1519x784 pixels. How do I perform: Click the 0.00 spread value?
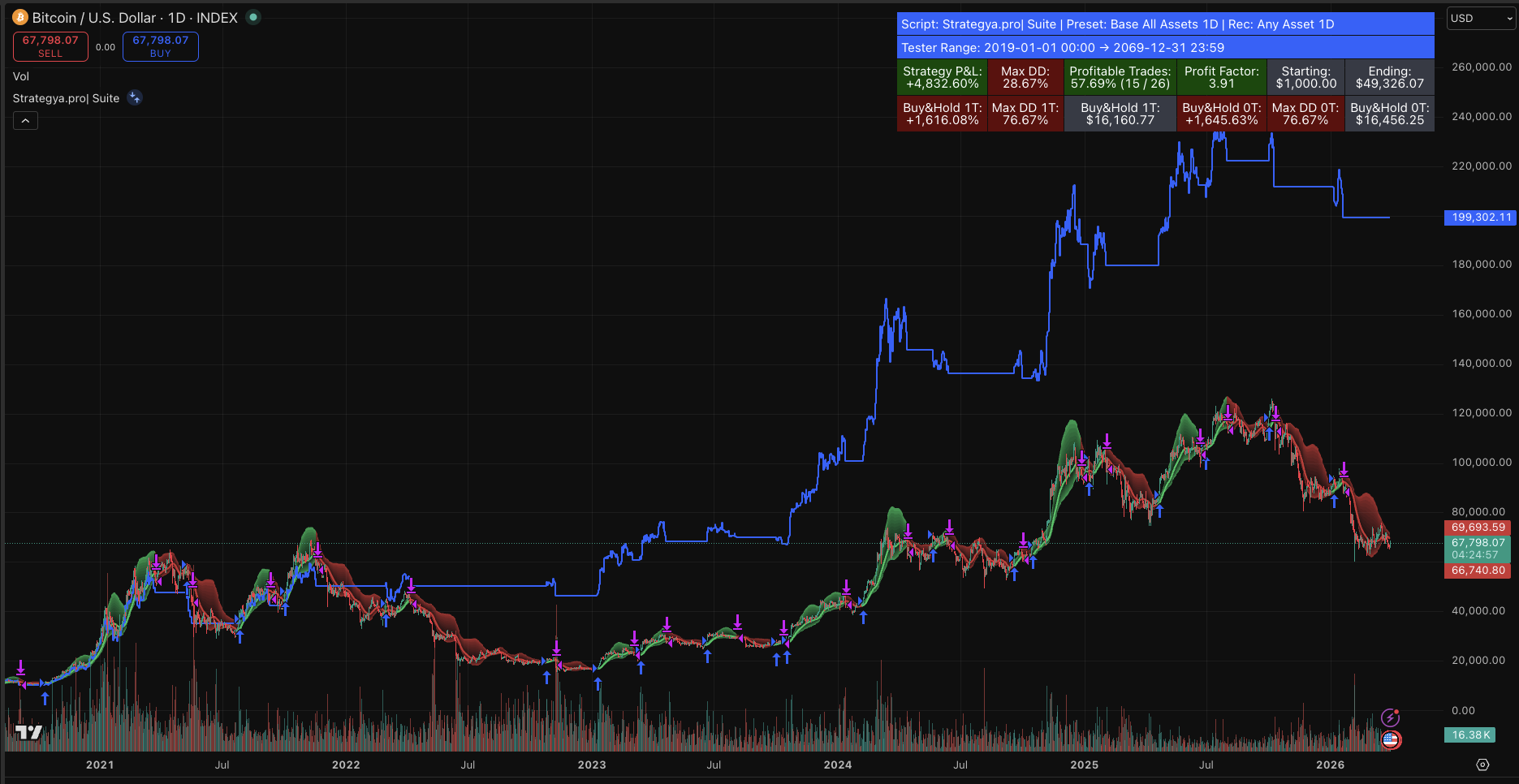pos(106,47)
